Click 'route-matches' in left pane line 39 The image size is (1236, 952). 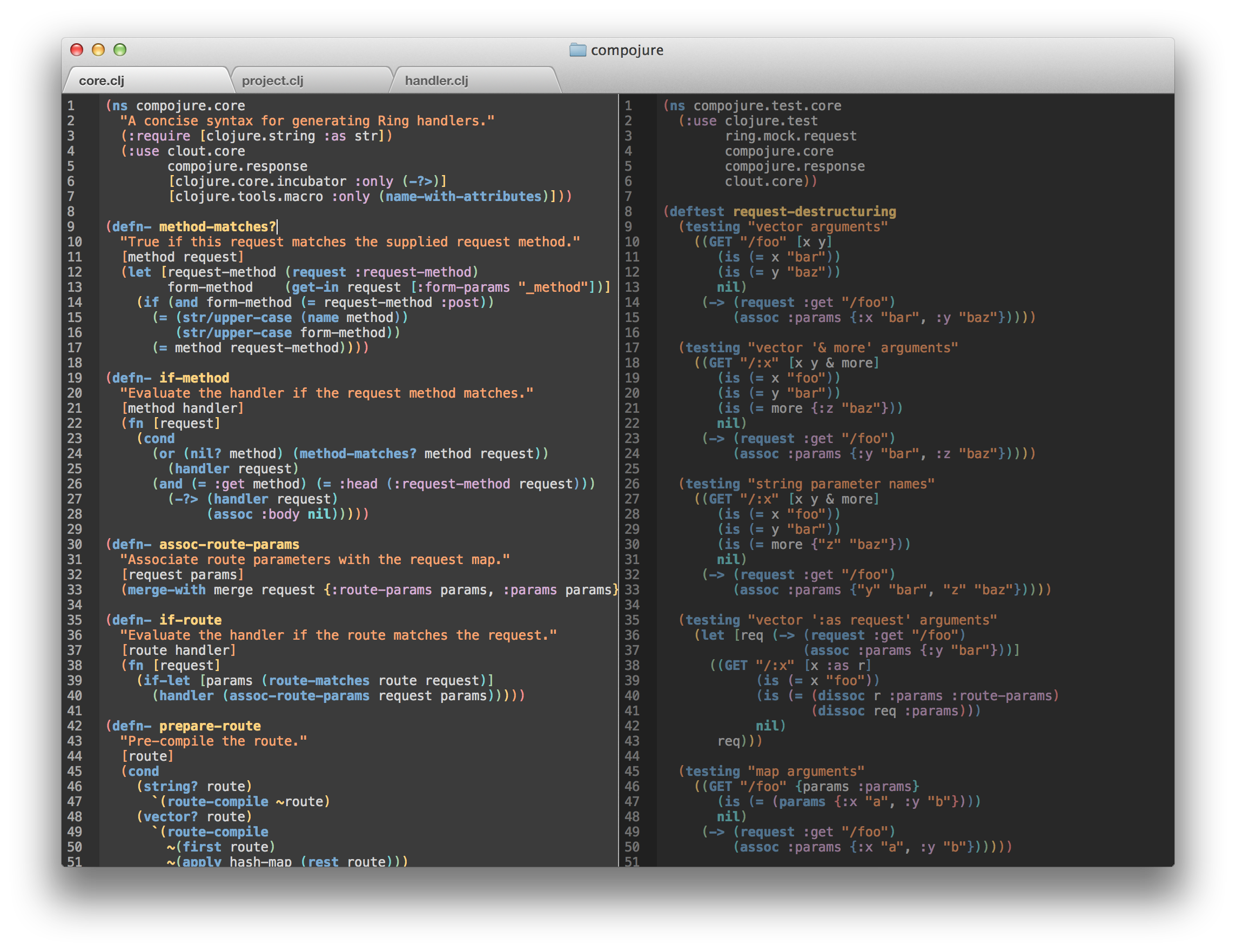coord(319,681)
